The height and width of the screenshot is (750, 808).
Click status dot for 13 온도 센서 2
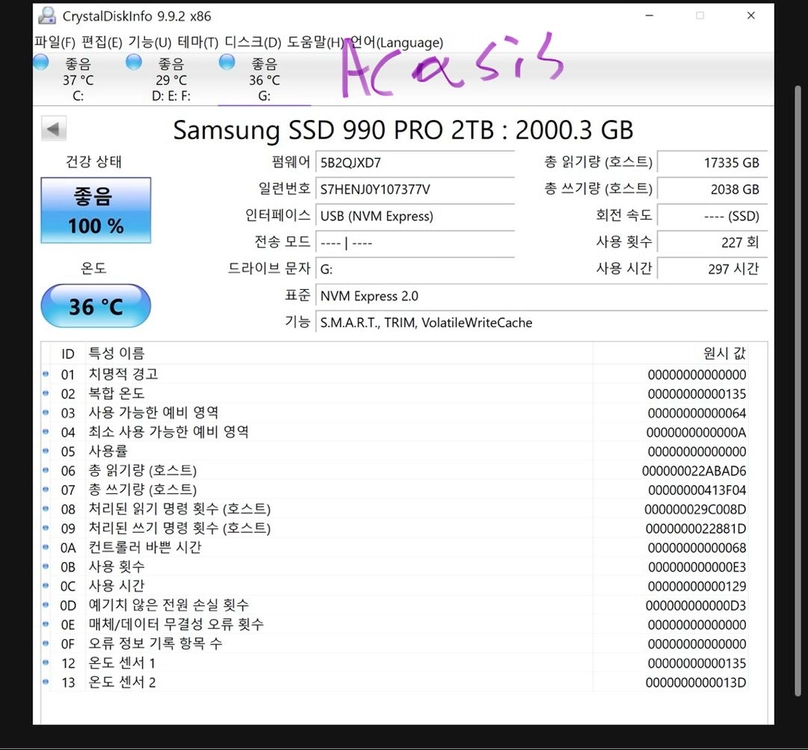tap(46, 681)
